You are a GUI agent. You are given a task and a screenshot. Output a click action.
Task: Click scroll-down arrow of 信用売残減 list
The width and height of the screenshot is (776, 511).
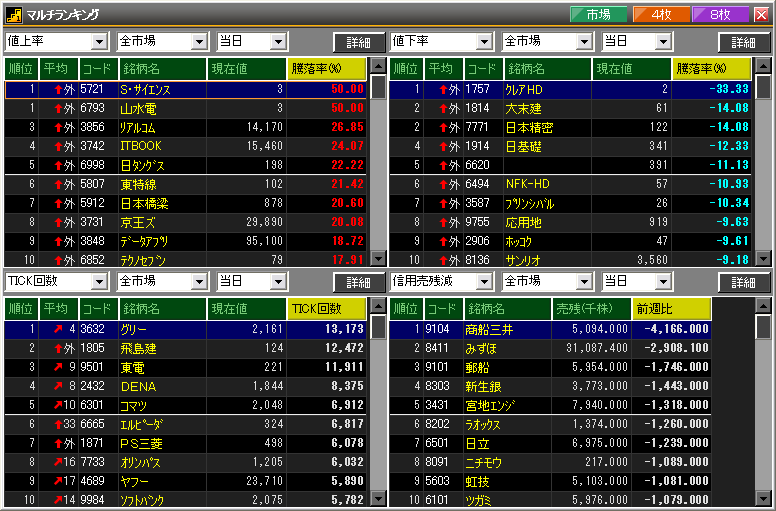(763, 499)
